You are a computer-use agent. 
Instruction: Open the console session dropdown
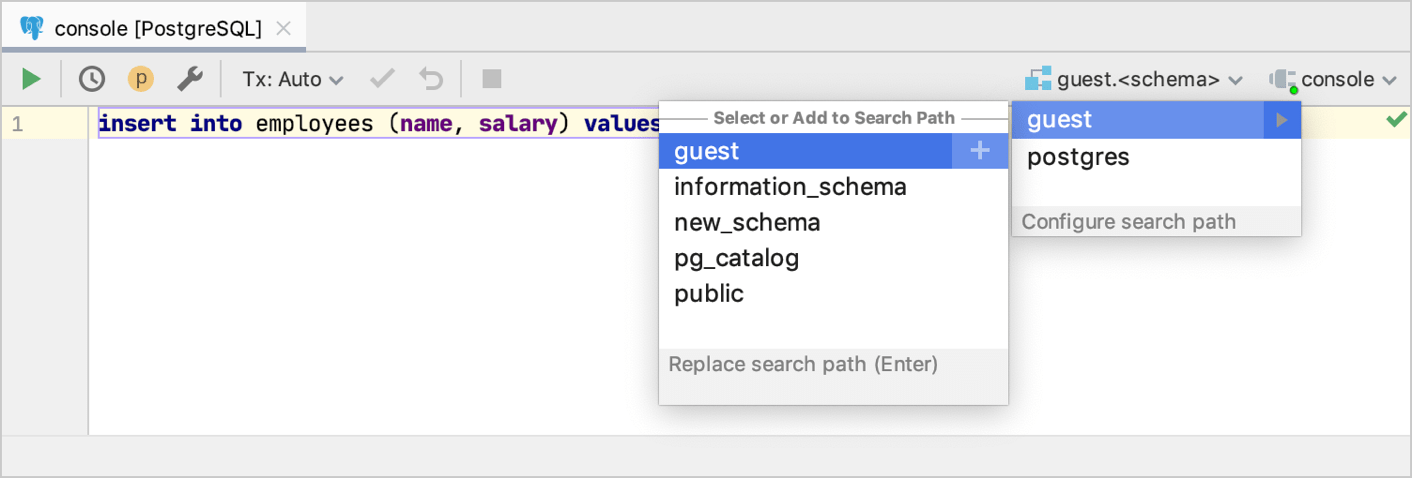(x=1333, y=79)
